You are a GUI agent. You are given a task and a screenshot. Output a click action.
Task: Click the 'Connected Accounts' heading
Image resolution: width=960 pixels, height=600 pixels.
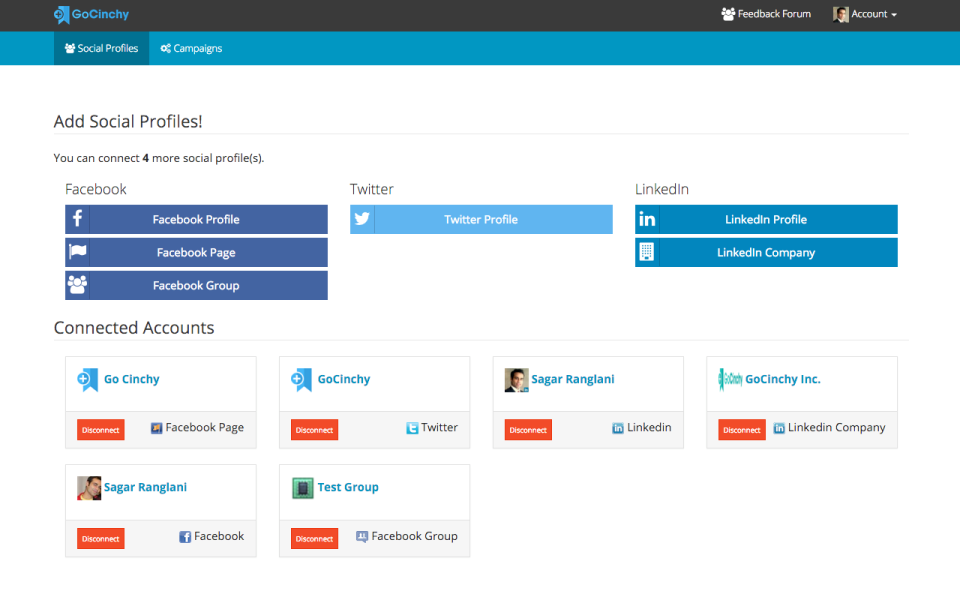(134, 328)
